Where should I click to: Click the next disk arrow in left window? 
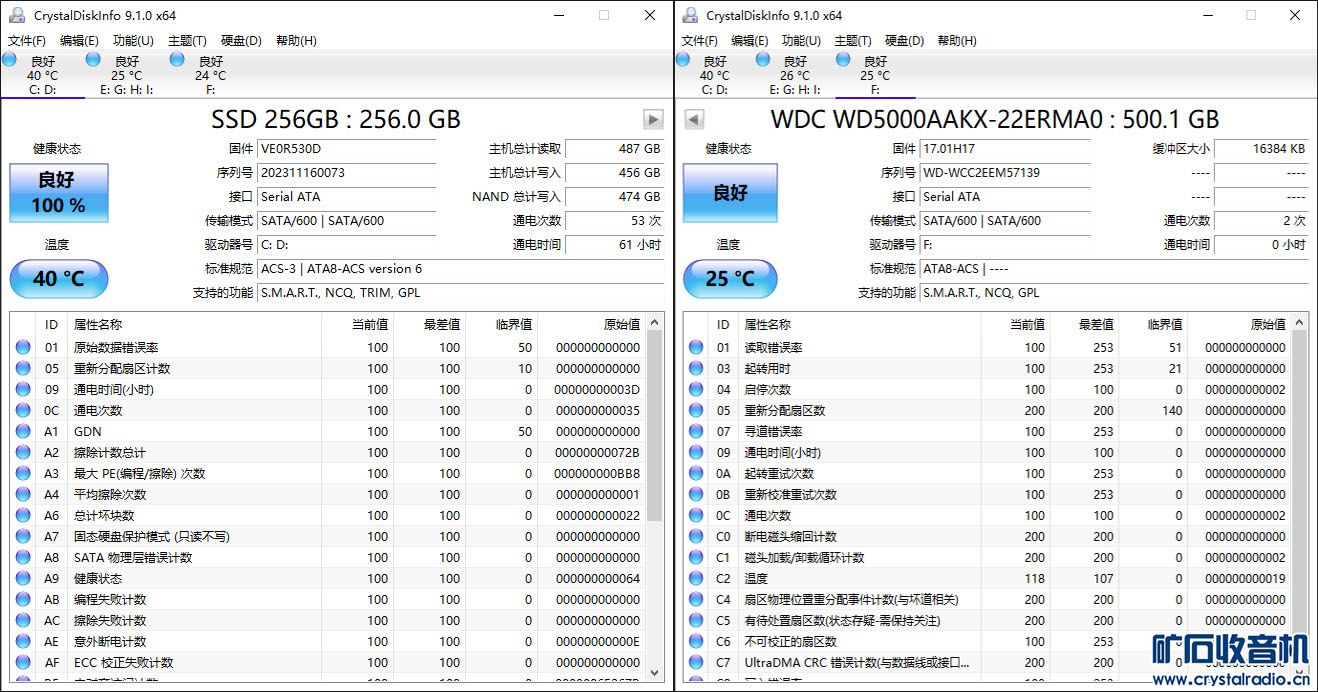pyautogui.click(x=653, y=120)
